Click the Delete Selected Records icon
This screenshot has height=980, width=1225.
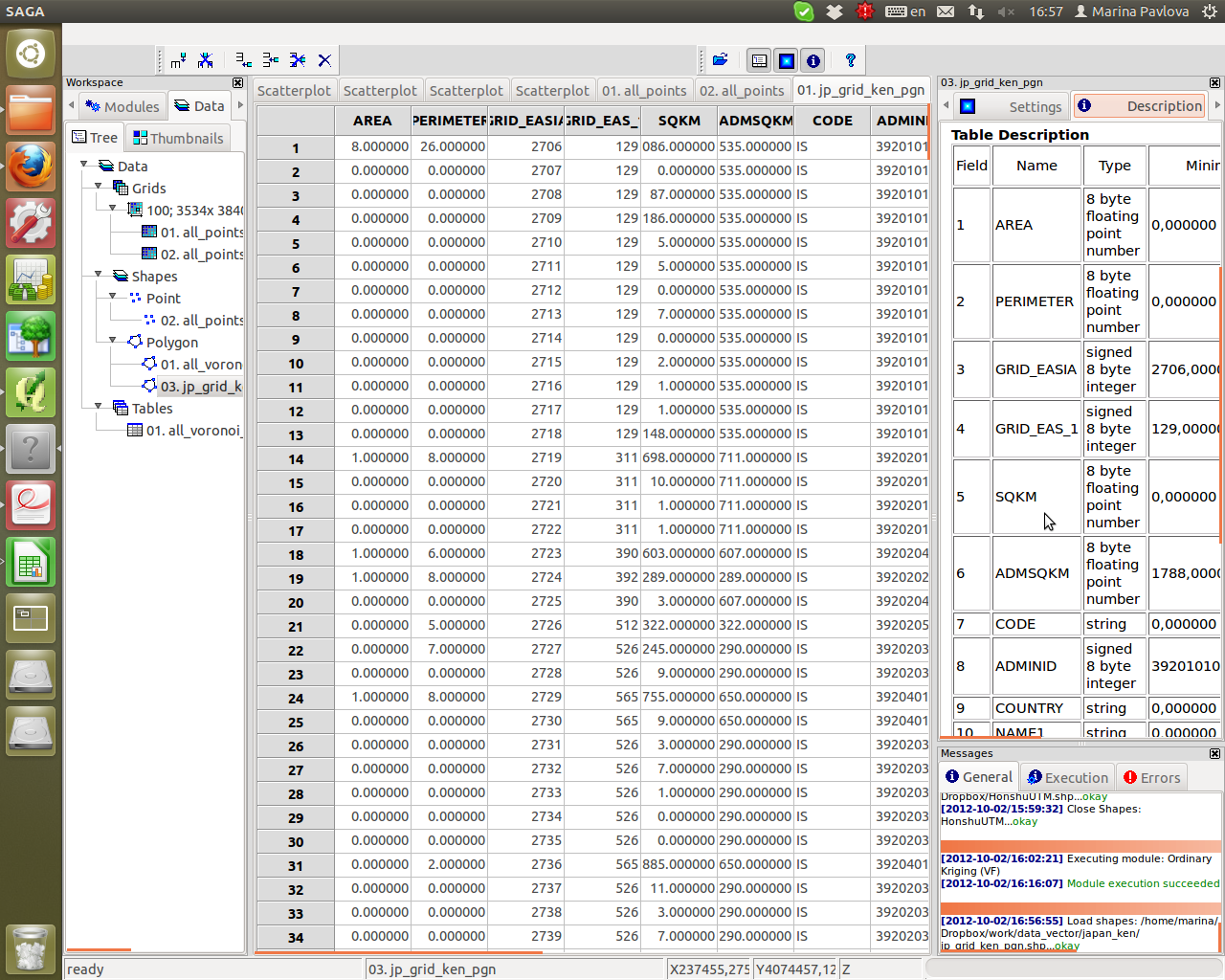pyautogui.click(x=298, y=60)
